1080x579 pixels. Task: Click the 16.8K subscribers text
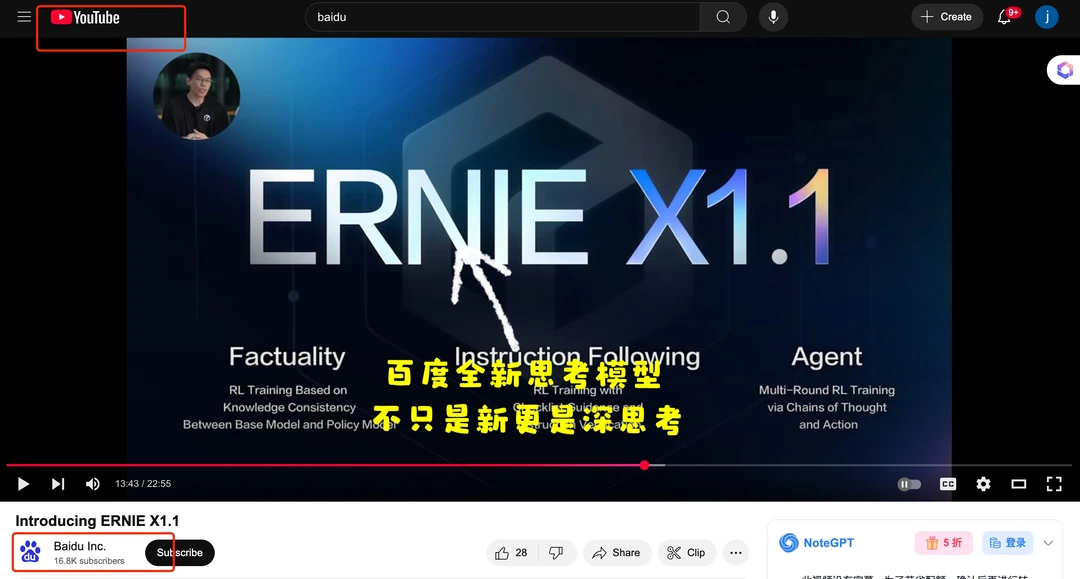tap(89, 561)
